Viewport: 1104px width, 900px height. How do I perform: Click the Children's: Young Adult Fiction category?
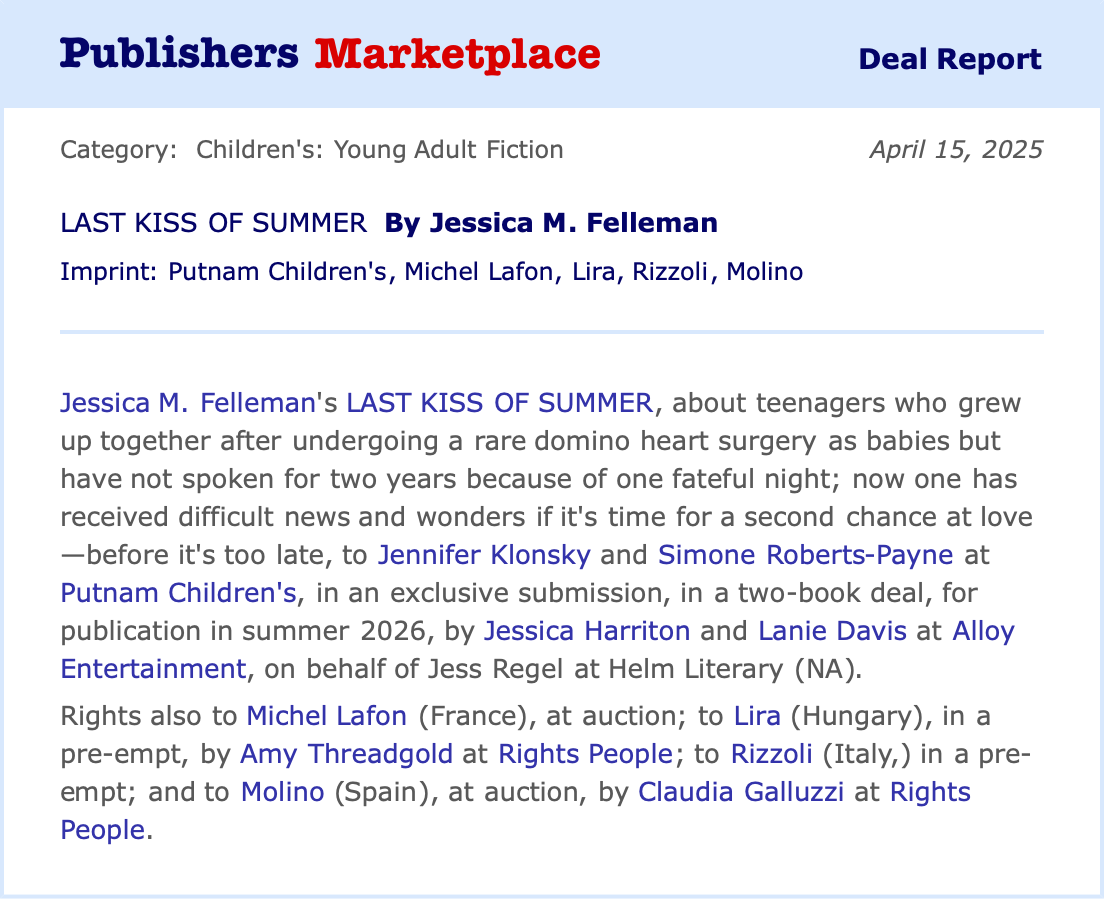click(379, 150)
